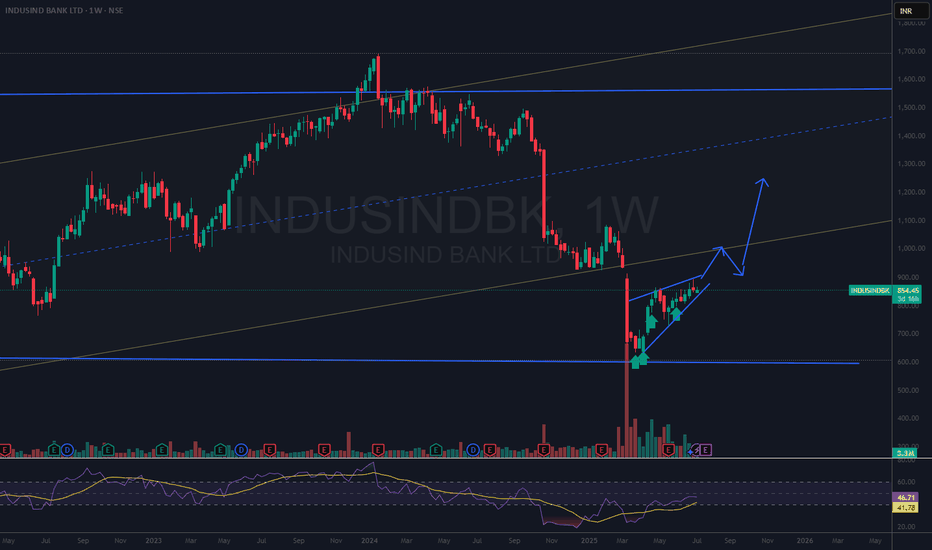Open the green earnings marker near January 2023

coord(162,450)
